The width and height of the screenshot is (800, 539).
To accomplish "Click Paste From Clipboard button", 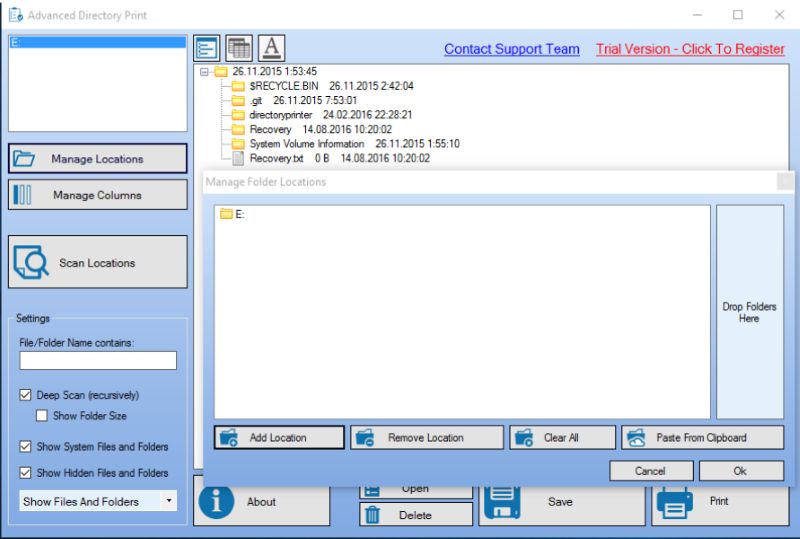I will coord(703,437).
